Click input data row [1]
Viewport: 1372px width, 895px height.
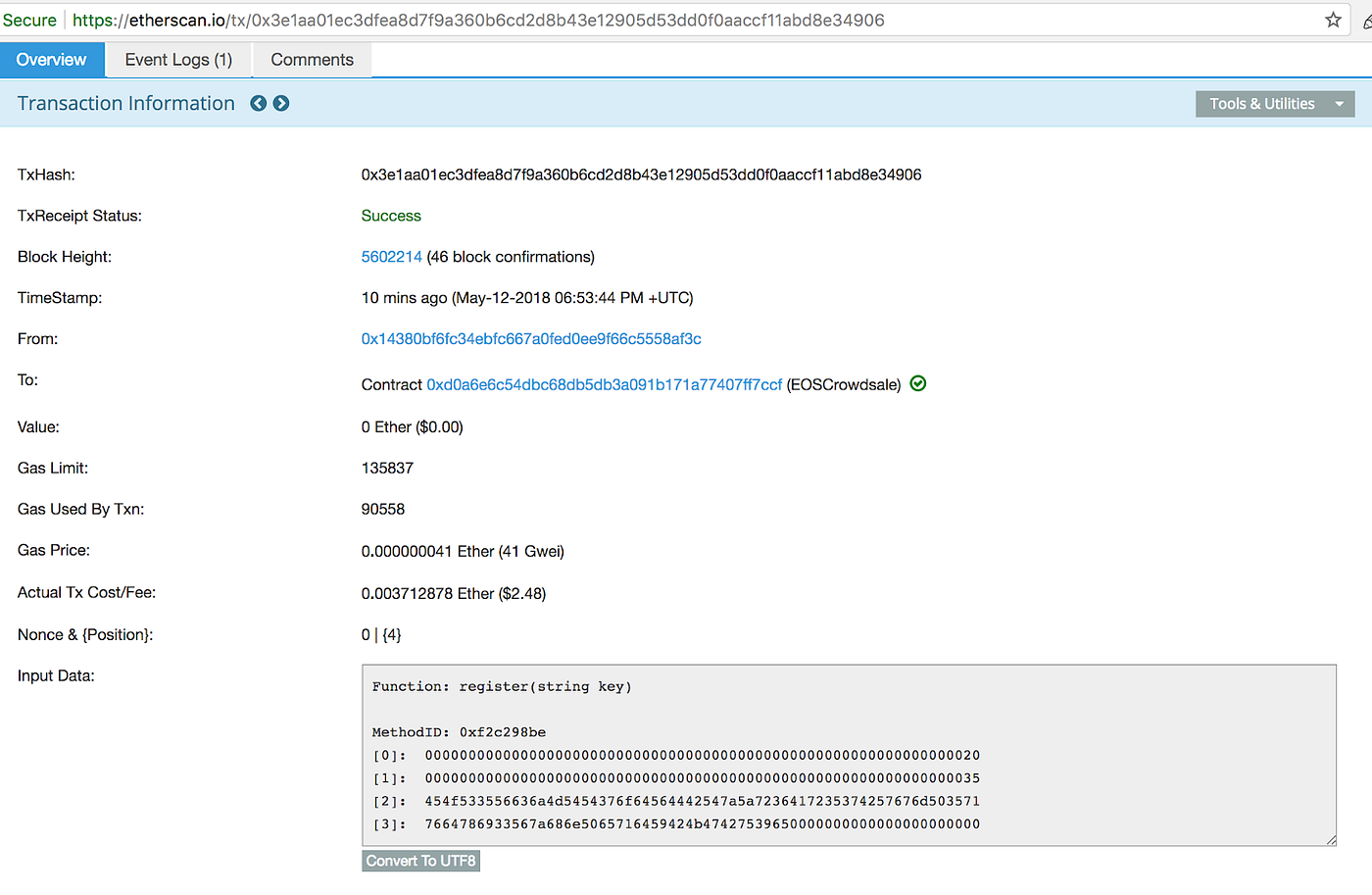tap(676, 778)
